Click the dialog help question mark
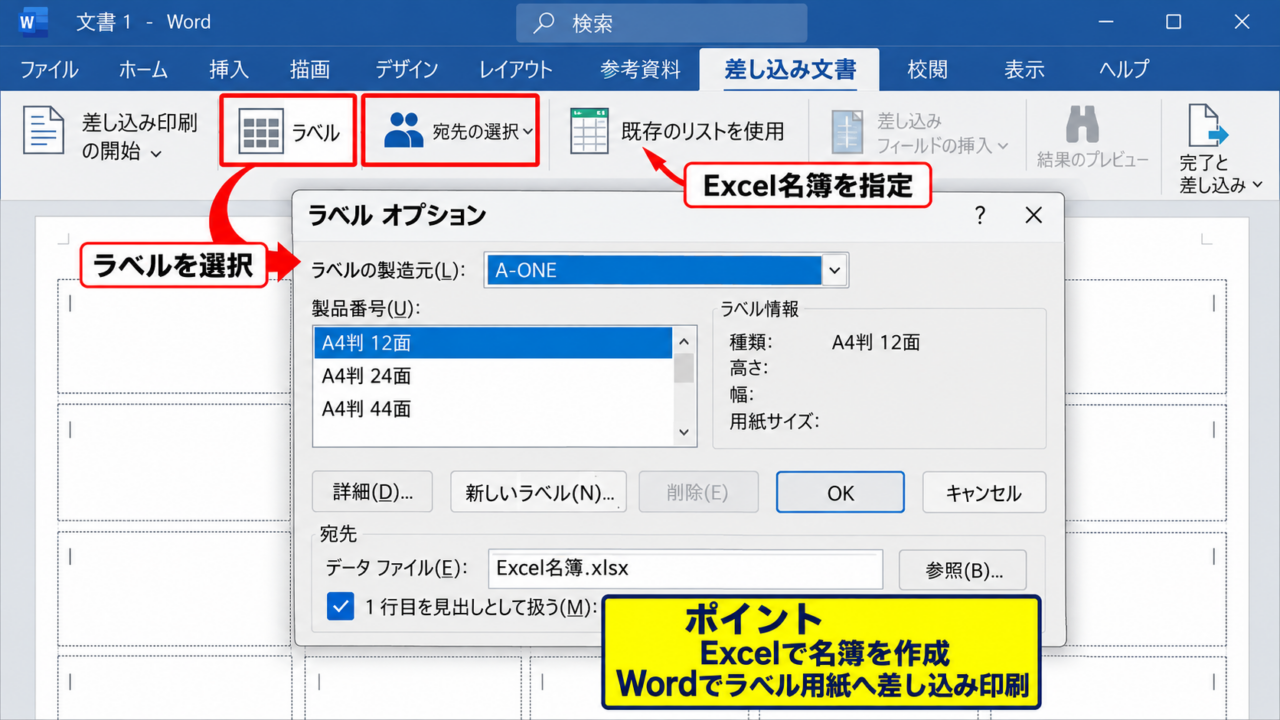The image size is (1280, 720). 980,214
